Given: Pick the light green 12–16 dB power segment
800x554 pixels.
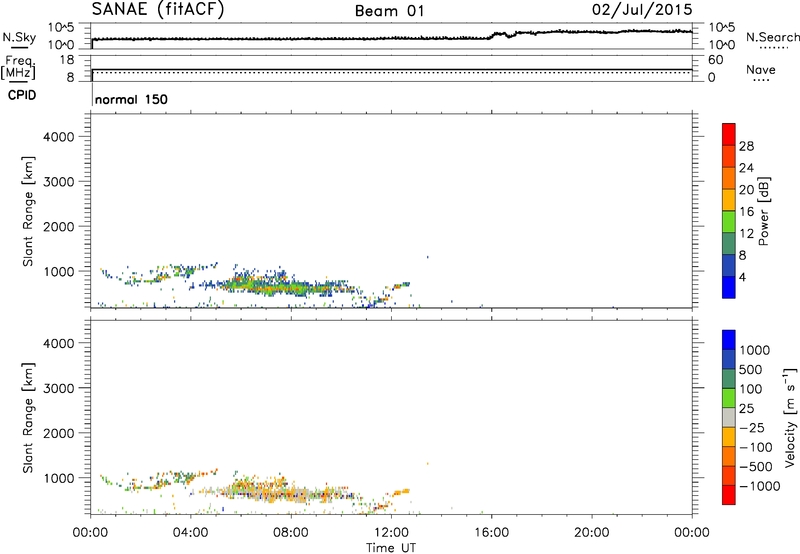Looking at the screenshot, I should (729, 221).
